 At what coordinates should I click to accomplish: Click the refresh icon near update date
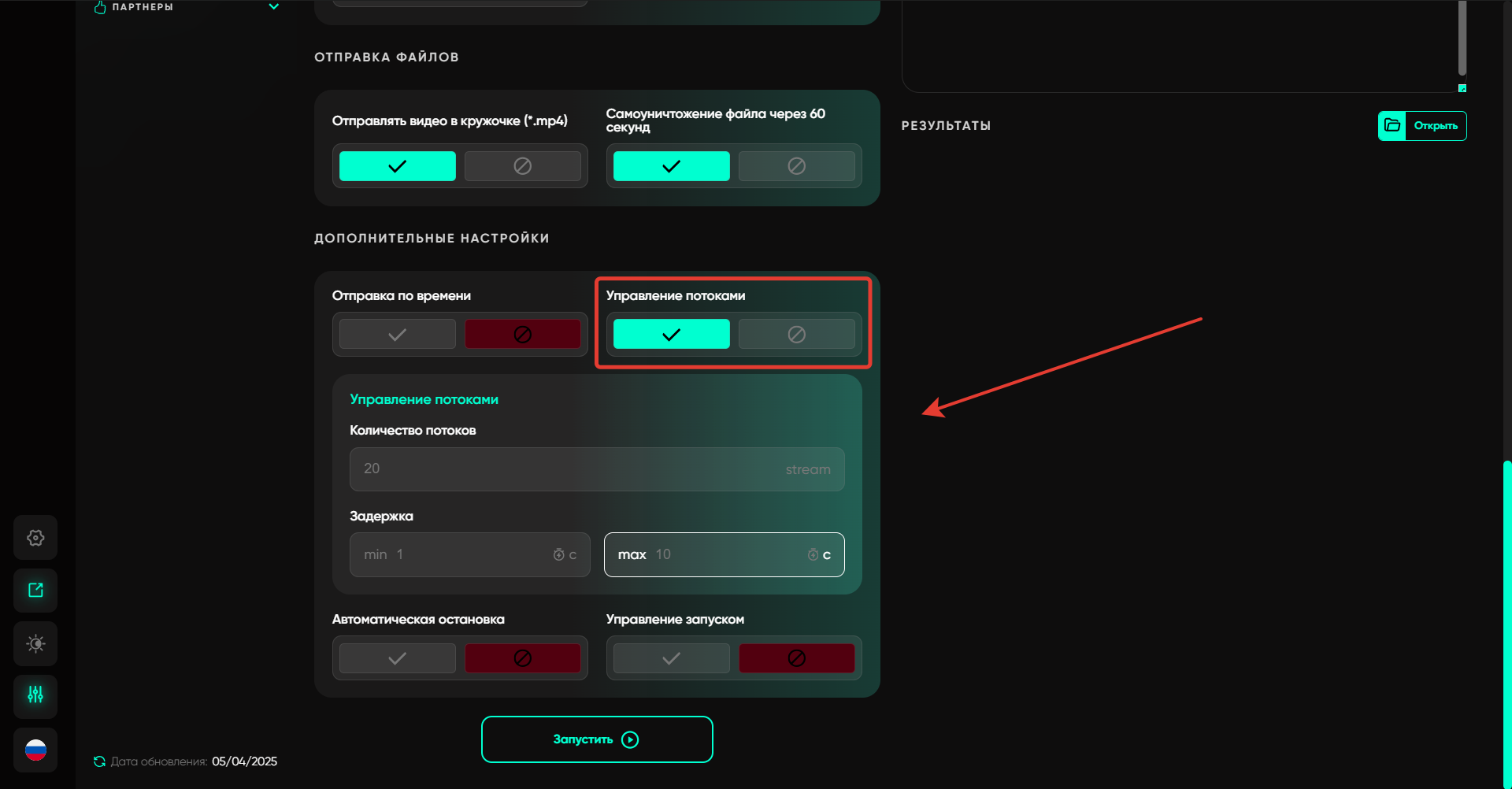coord(99,761)
